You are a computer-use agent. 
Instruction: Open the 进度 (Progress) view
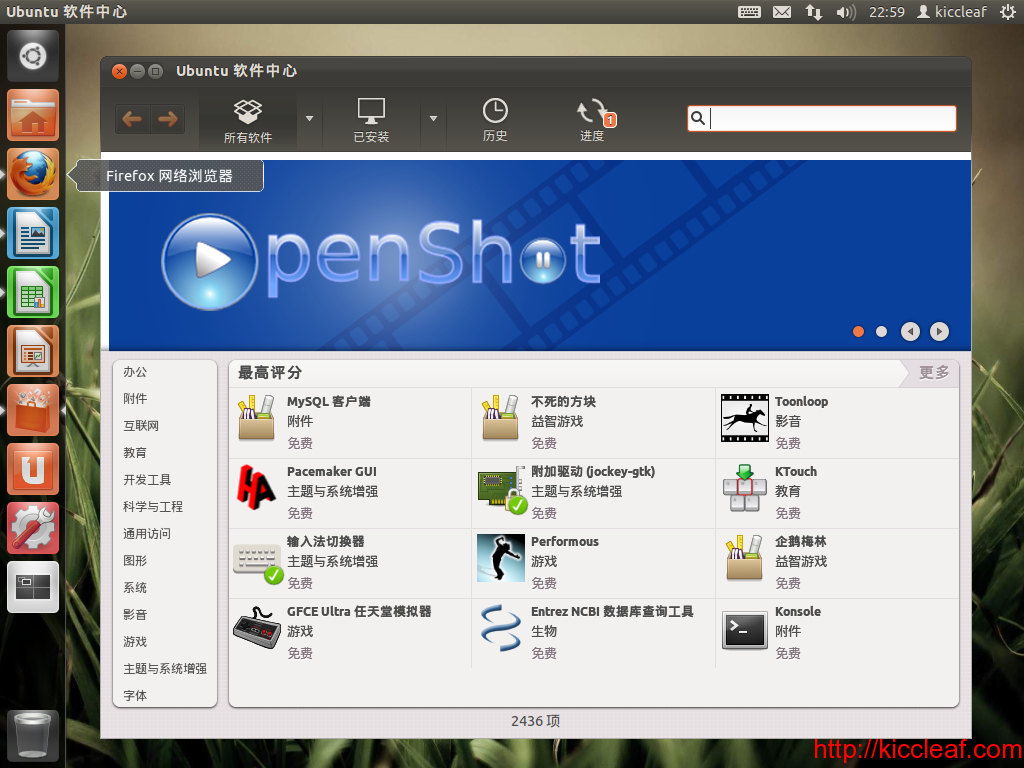tap(593, 120)
